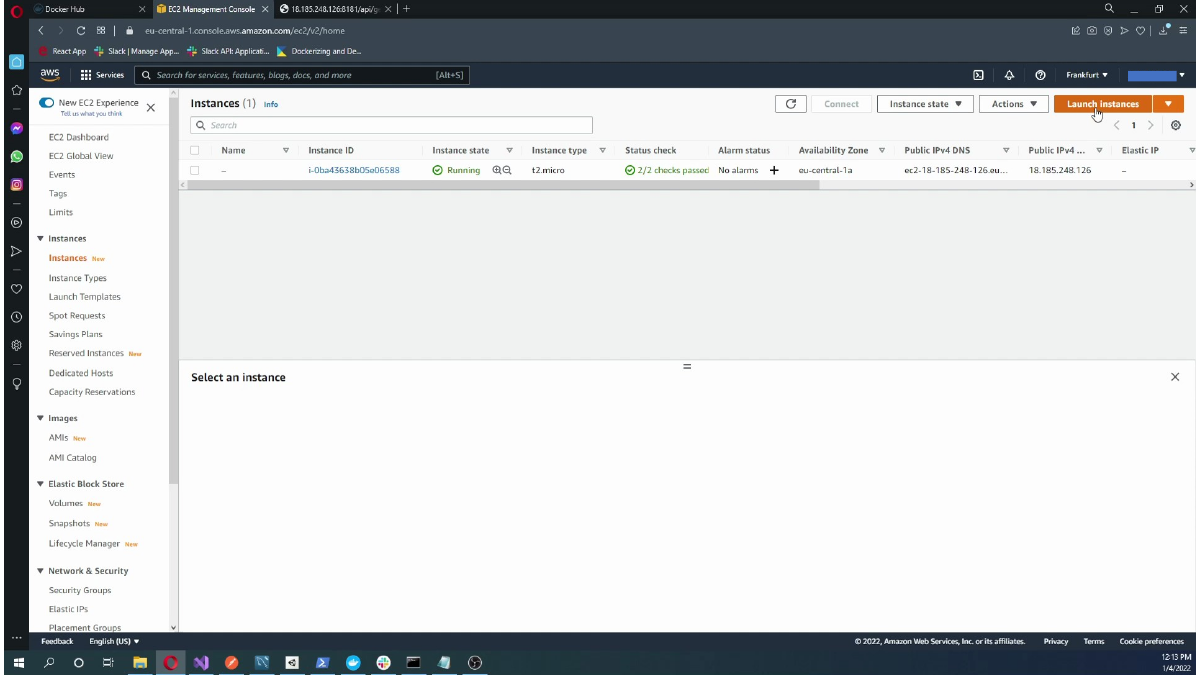Reload the browser page
Screen dimensions: 1201x675
point(81,31)
